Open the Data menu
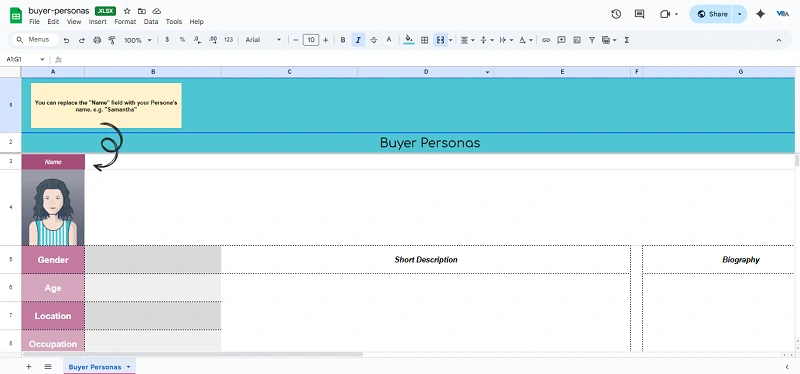 point(151,21)
